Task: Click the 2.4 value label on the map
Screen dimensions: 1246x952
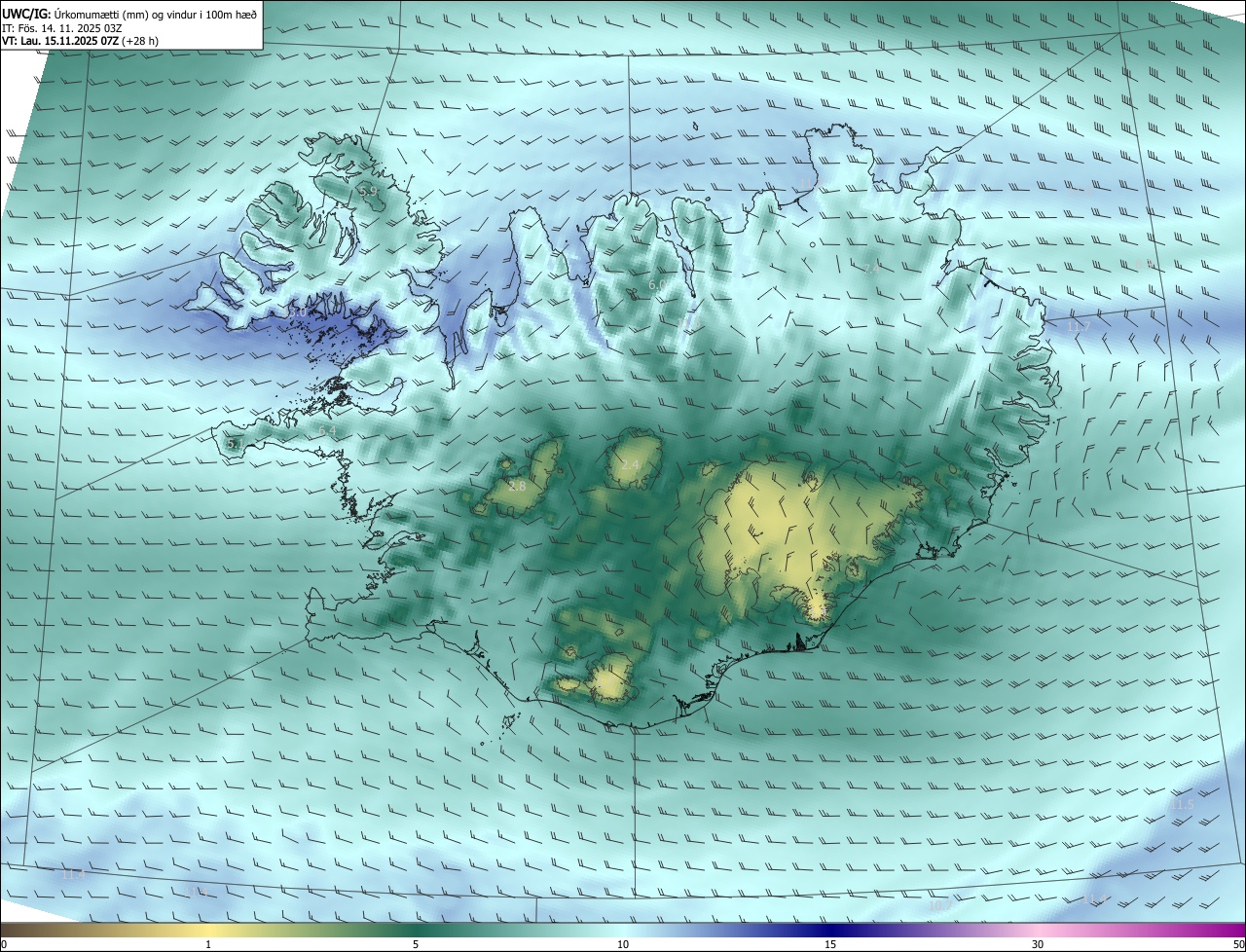Action: point(630,465)
